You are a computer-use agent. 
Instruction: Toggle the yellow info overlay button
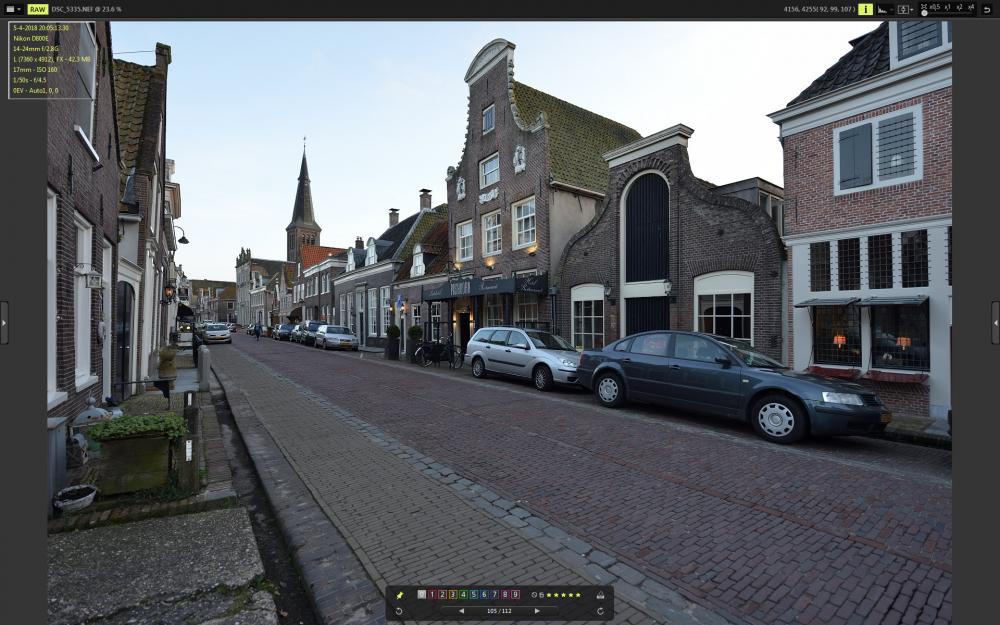865,10
